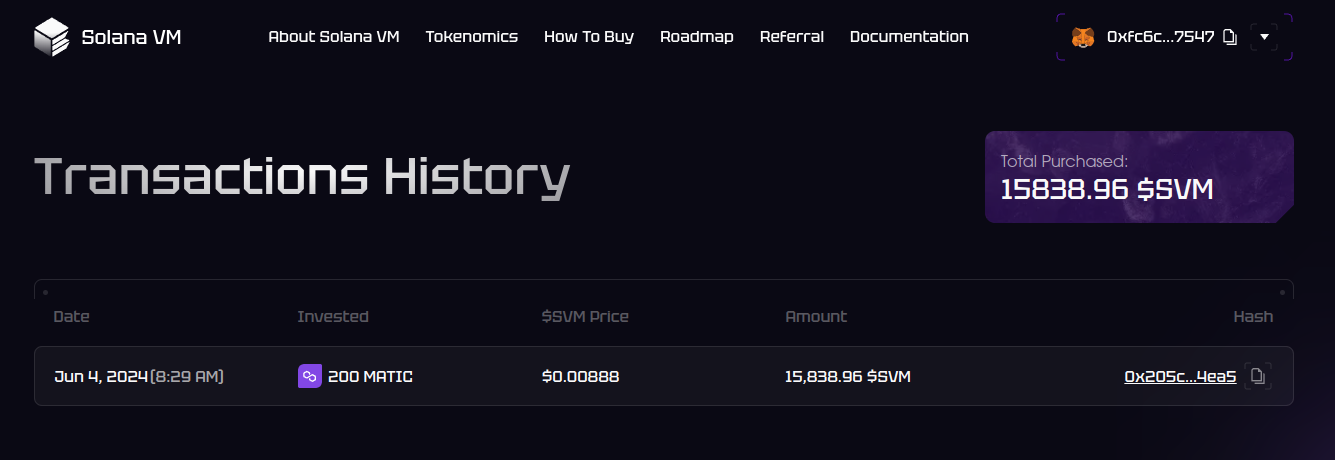Open the wallet dropdown arrow
The image size is (1335, 460).
point(1264,37)
